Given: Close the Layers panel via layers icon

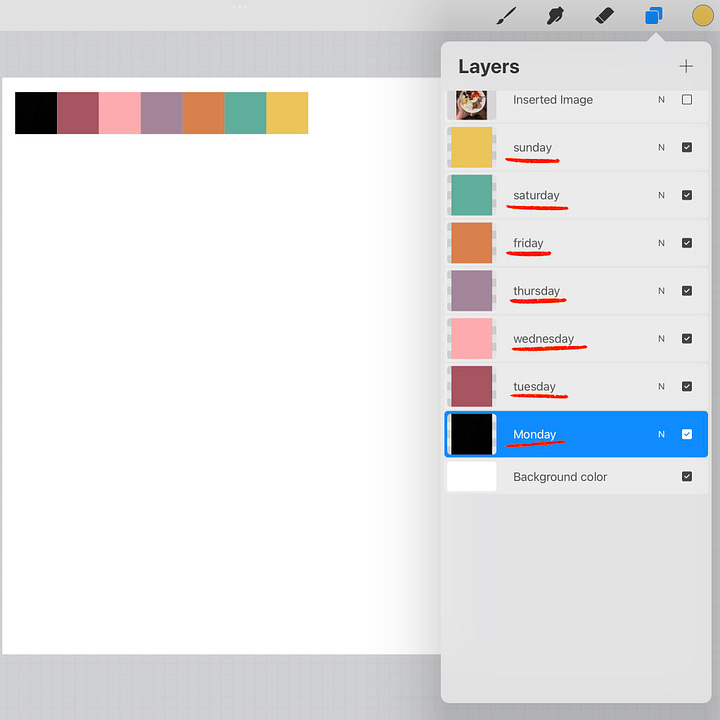Looking at the screenshot, I should (653, 16).
